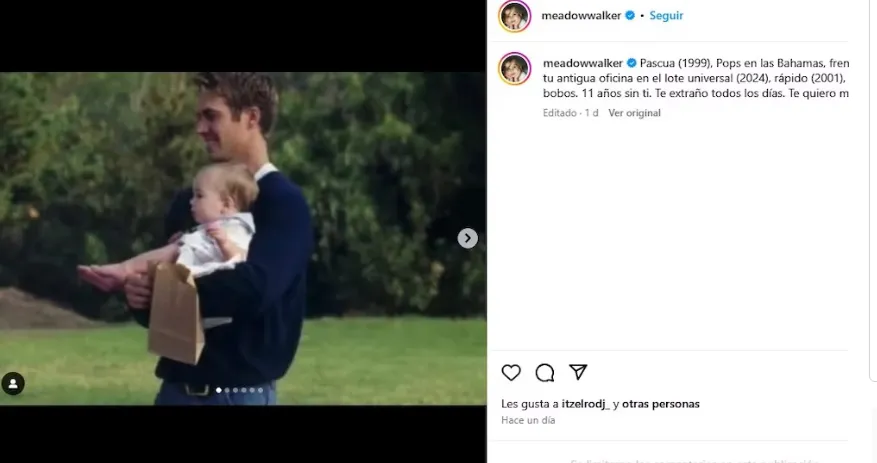Viewport: 877px width, 463px height.
Task: Open the caption's profile avatar
Action: pos(515,69)
